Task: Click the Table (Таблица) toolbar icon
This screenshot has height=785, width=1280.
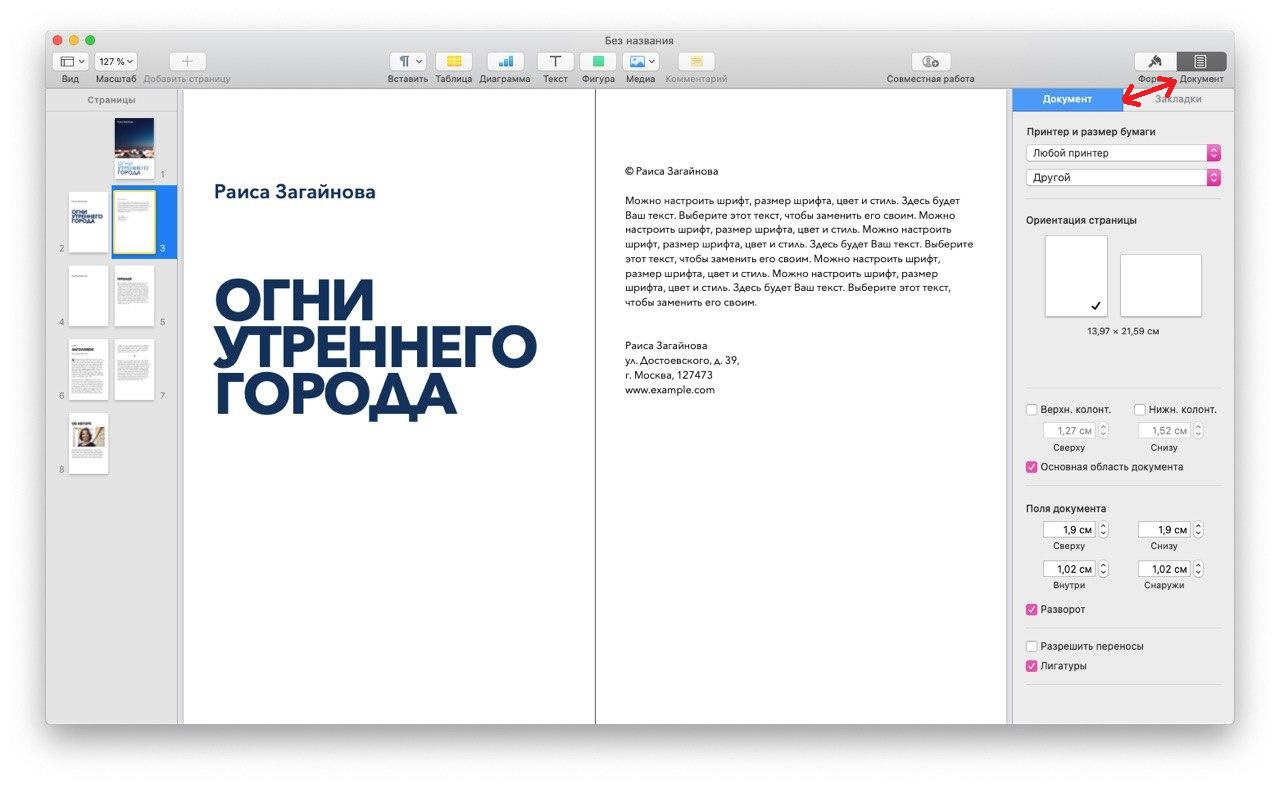Action: (x=454, y=62)
